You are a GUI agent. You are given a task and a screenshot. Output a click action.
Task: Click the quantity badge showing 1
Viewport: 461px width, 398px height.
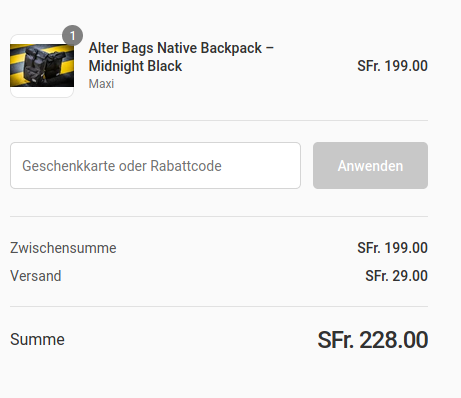[72, 35]
